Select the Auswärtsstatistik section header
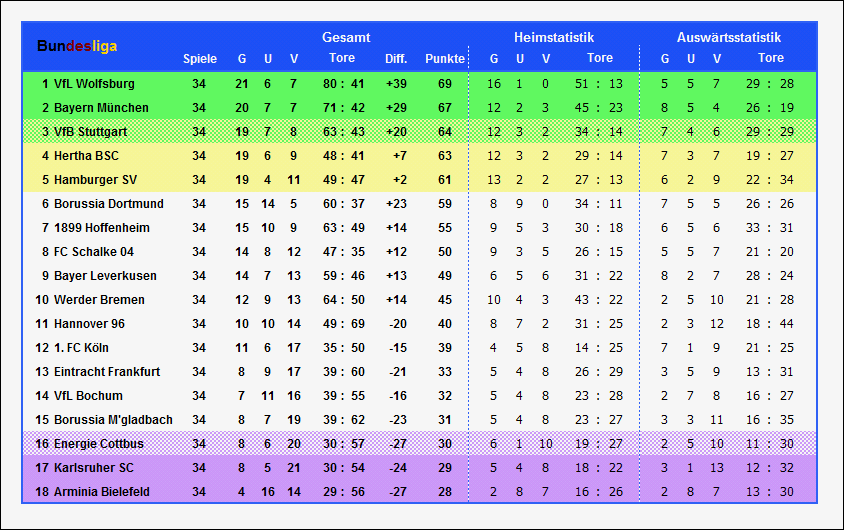 (728, 37)
